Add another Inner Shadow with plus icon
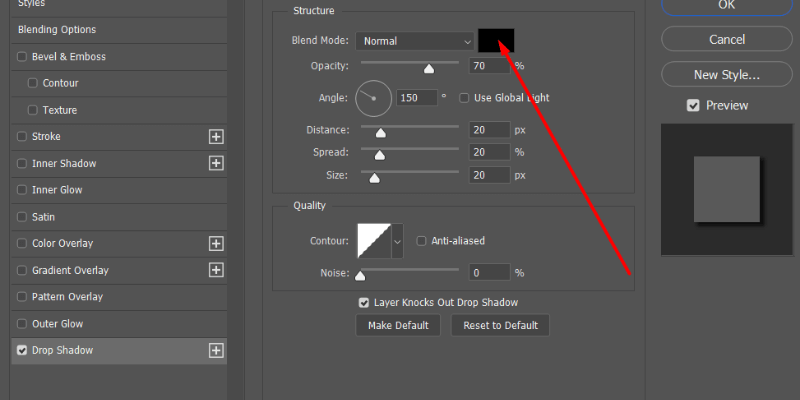 pos(215,163)
